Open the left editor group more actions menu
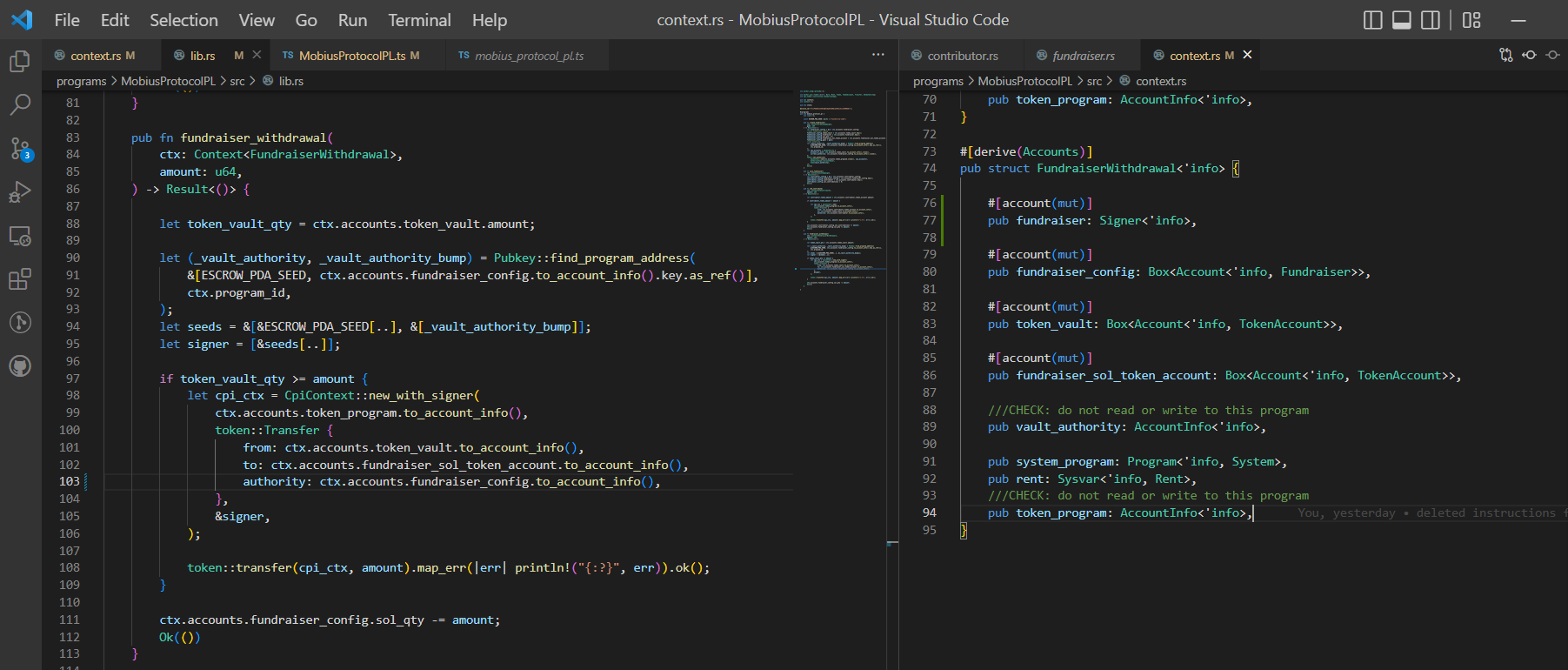Screen dimensions: 1568x670 pos(878,55)
